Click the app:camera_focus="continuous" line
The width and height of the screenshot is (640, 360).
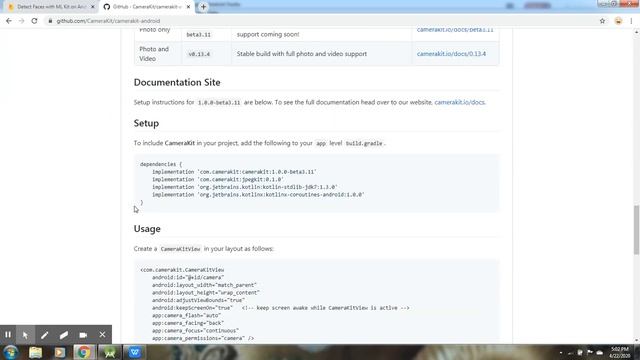pyautogui.click(x=196, y=331)
